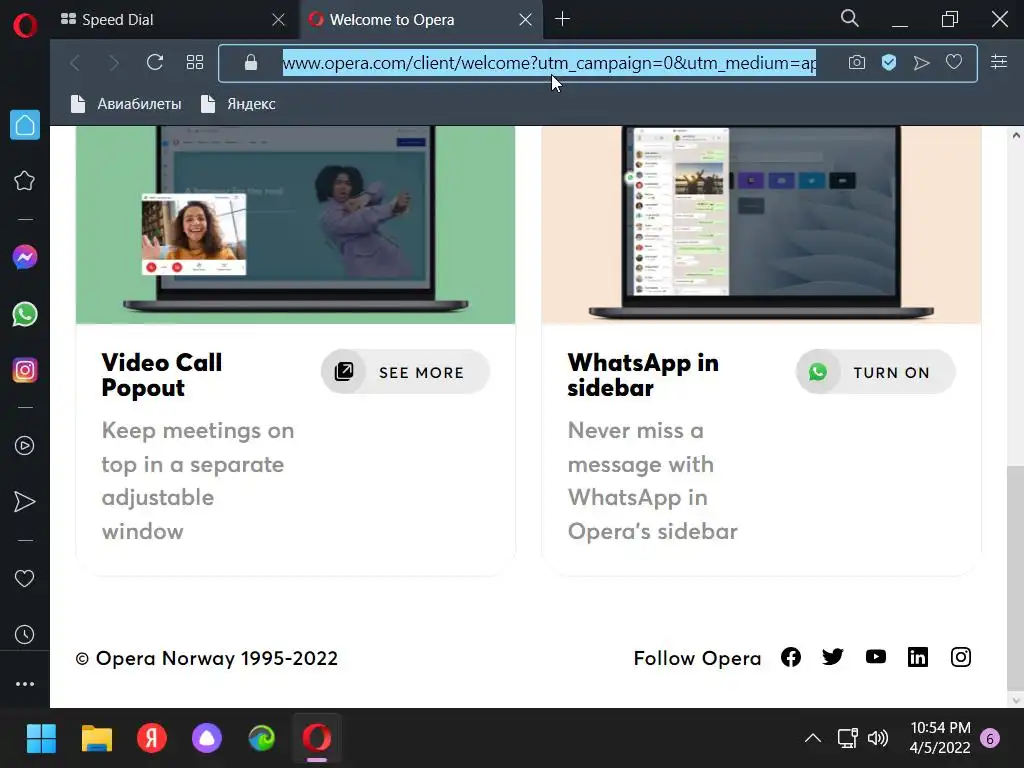Image resolution: width=1024 pixels, height=768 pixels.
Task: Open Instagram in Opera sidebar
Action: [25, 370]
